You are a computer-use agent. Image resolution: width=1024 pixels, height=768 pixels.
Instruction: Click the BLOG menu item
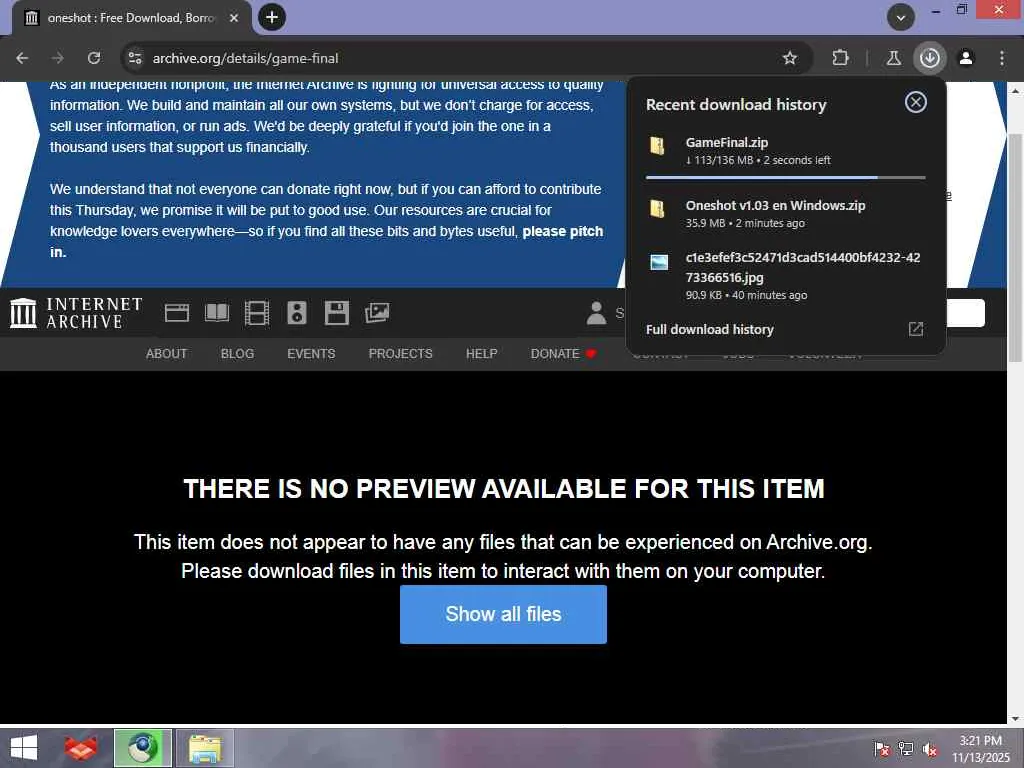[237, 353]
